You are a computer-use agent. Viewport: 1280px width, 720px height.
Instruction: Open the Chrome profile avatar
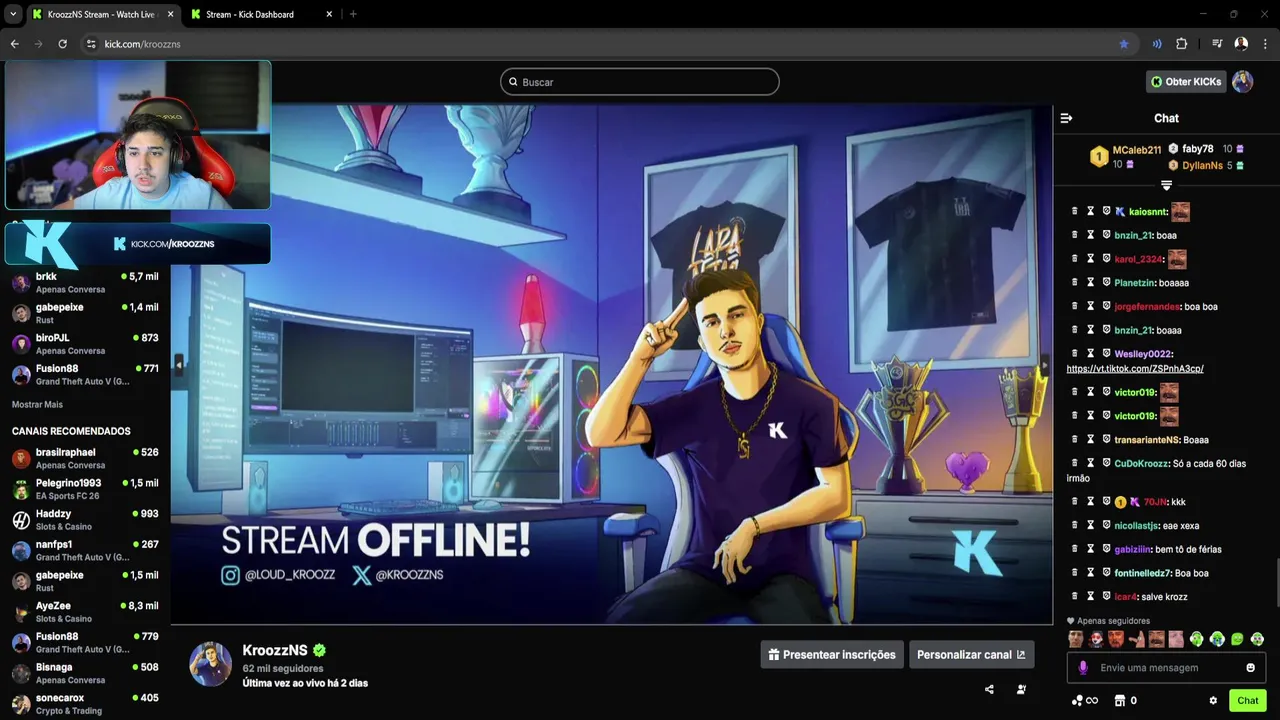click(x=1241, y=44)
